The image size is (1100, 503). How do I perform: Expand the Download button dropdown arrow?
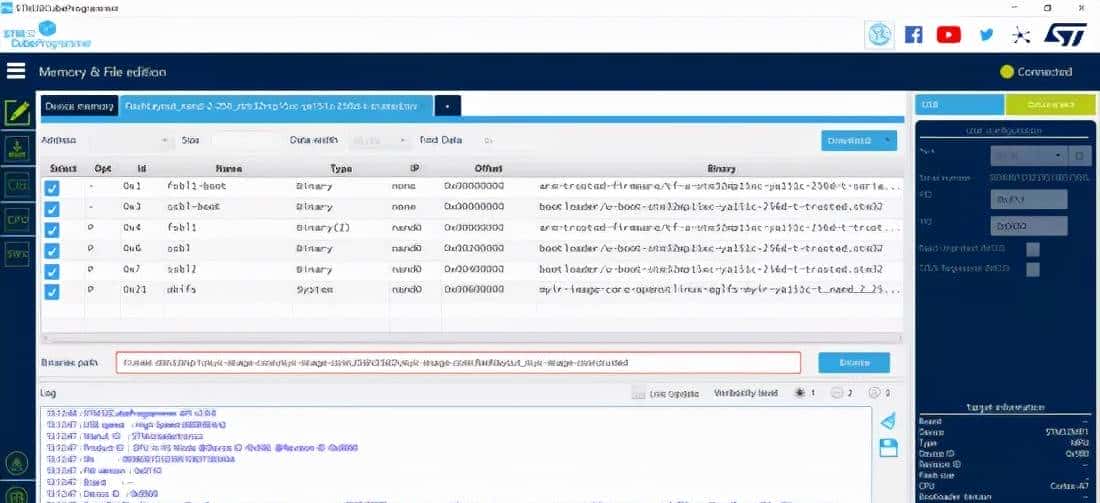888,141
